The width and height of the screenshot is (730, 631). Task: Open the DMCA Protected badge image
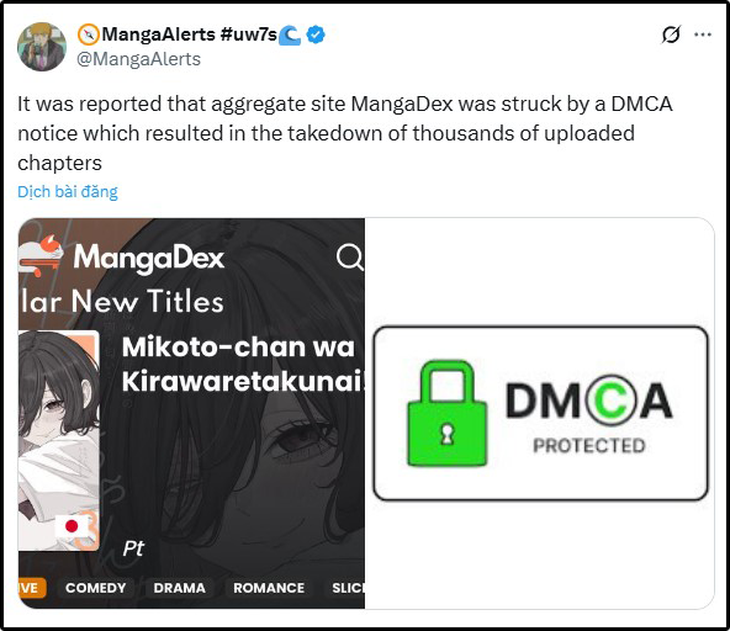(540, 413)
